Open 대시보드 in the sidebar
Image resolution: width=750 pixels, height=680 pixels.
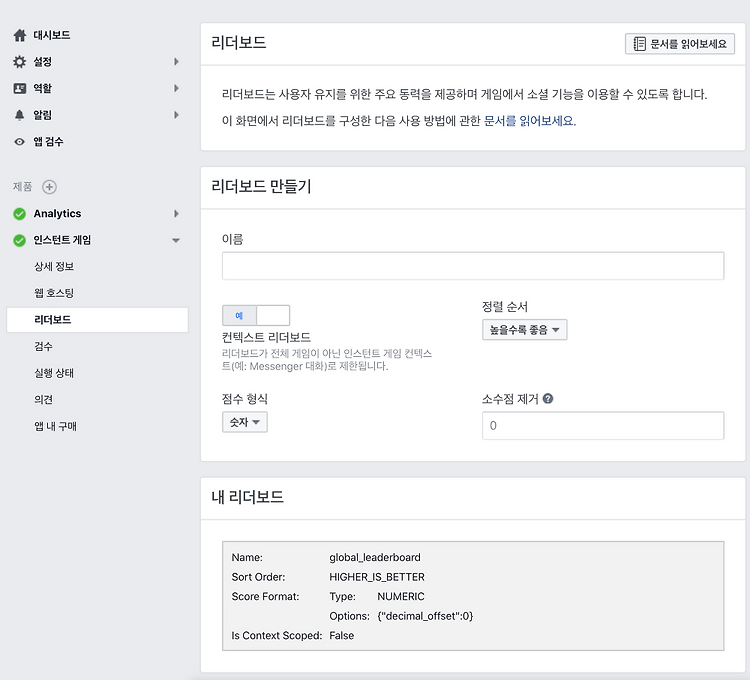click(52, 35)
